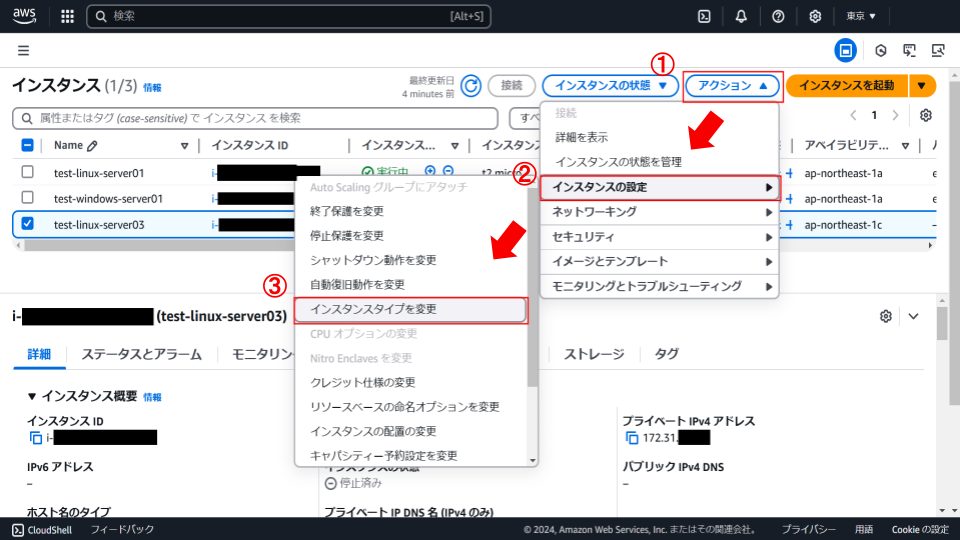
Task: Go to previous page of instances
Action: tap(853, 115)
